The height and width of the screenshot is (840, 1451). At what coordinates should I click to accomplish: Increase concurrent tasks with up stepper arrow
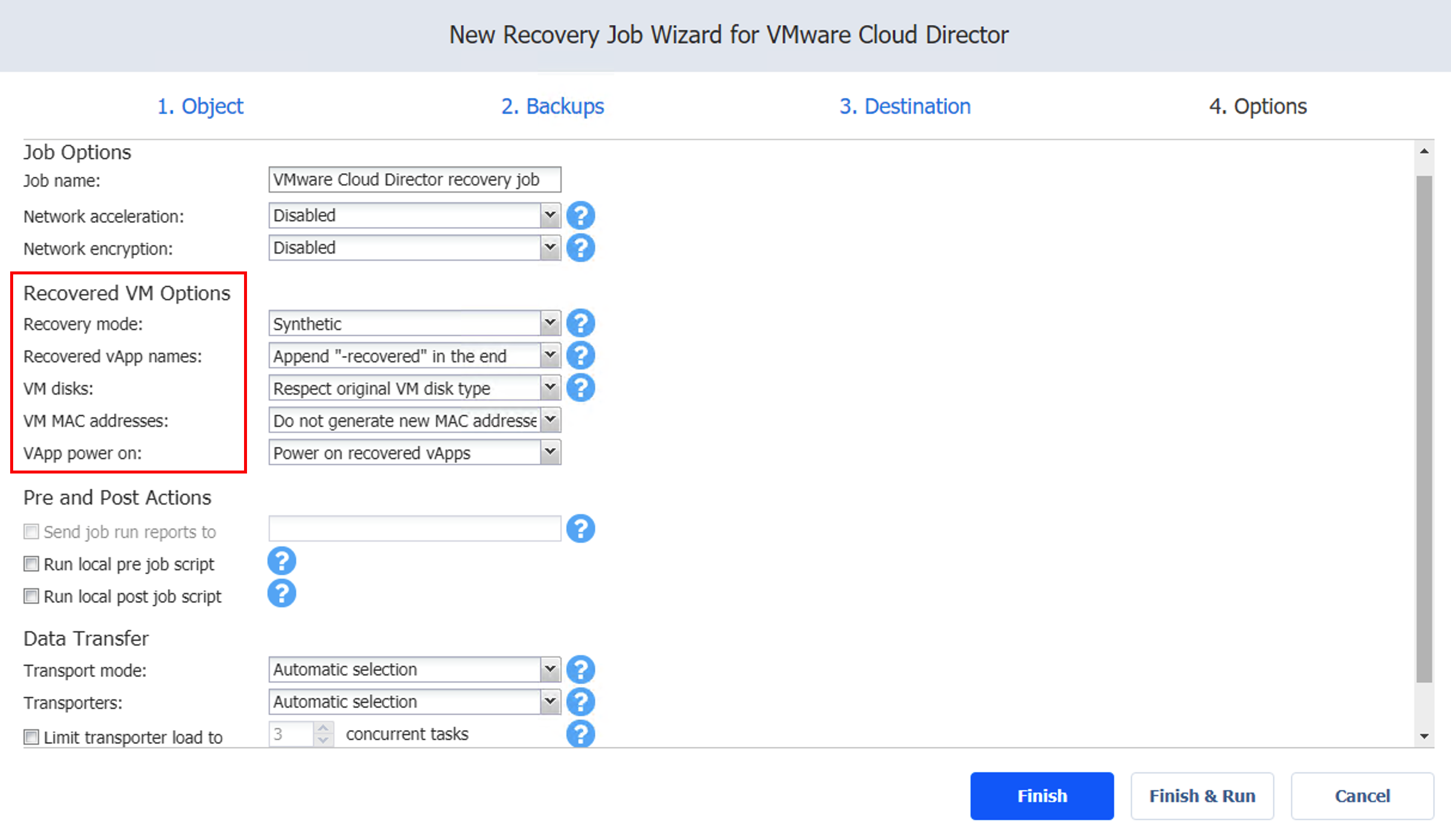tap(323, 728)
